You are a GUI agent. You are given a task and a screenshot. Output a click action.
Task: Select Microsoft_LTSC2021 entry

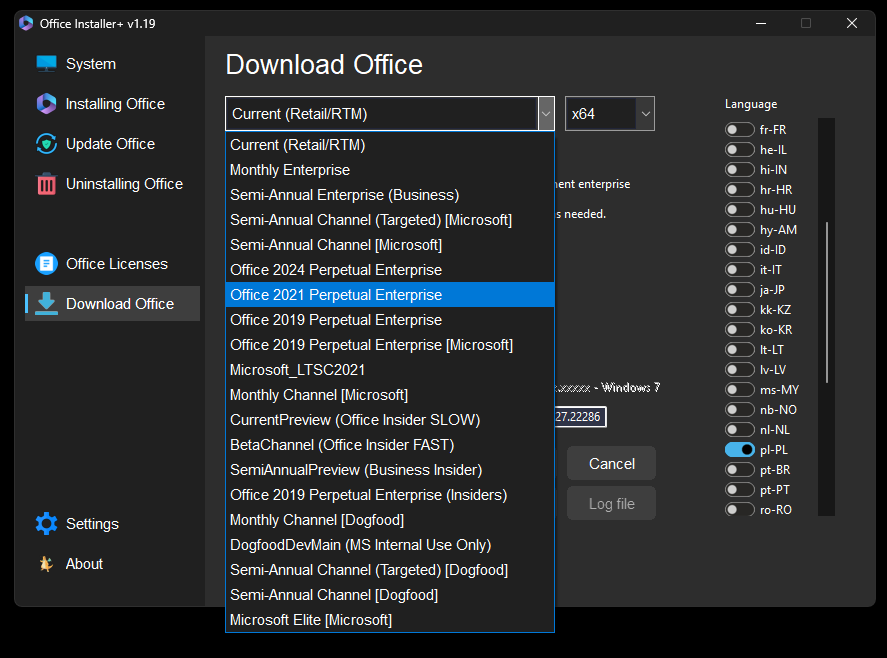click(x=390, y=369)
